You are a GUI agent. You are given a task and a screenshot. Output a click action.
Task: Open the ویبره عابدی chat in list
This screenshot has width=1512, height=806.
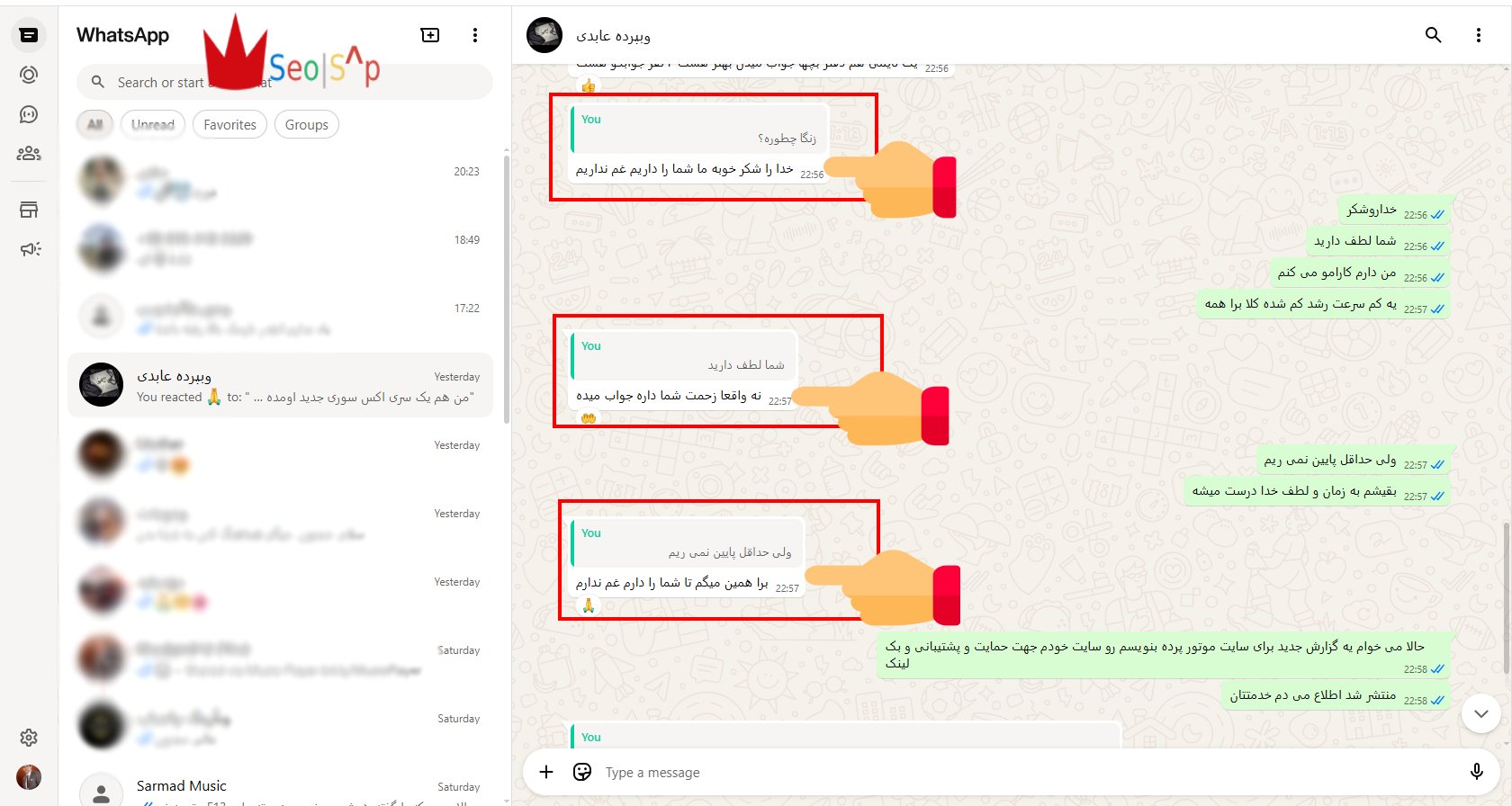click(281, 386)
